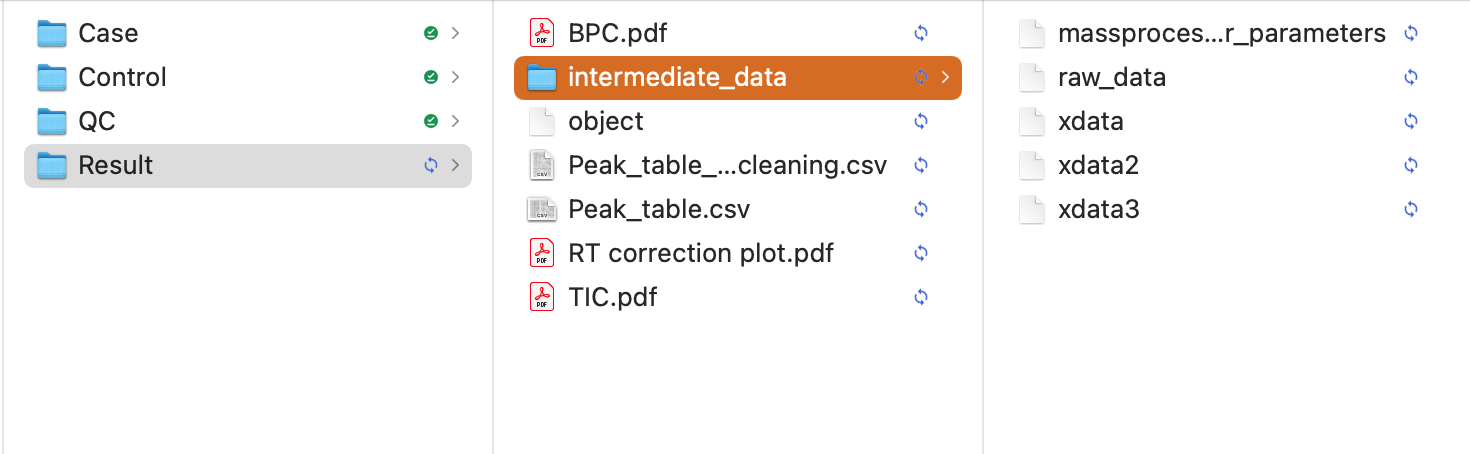Click green synced checkmark next to Control
Viewport: 1470px width, 454px height.
(430, 77)
